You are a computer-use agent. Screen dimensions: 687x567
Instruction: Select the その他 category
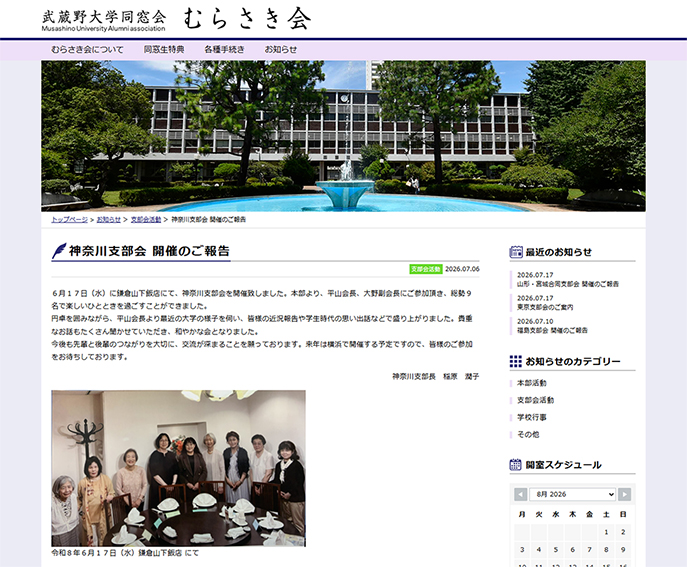(x=528, y=434)
